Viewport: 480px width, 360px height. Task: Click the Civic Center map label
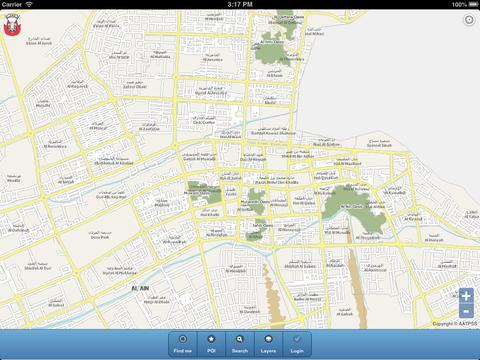click(204, 122)
